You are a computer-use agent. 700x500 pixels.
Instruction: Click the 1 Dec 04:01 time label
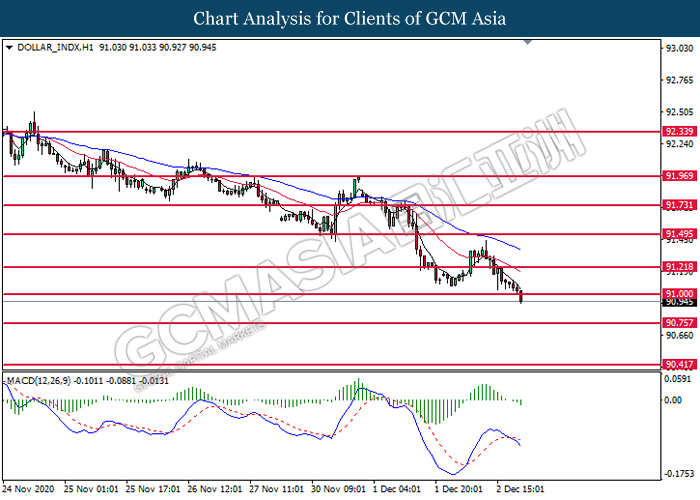pos(397,489)
